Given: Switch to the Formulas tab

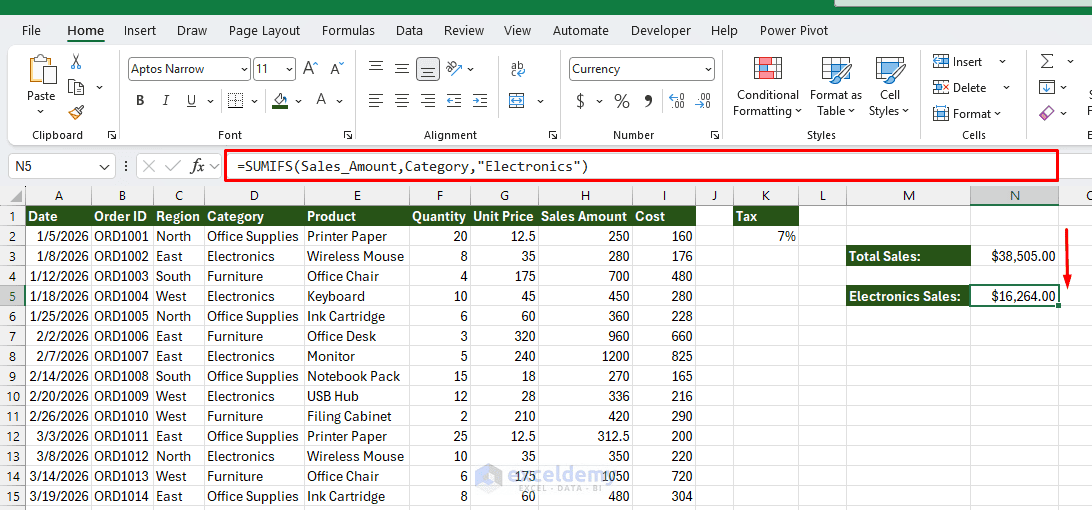Looking at the screenshot, I should [348, 31].
